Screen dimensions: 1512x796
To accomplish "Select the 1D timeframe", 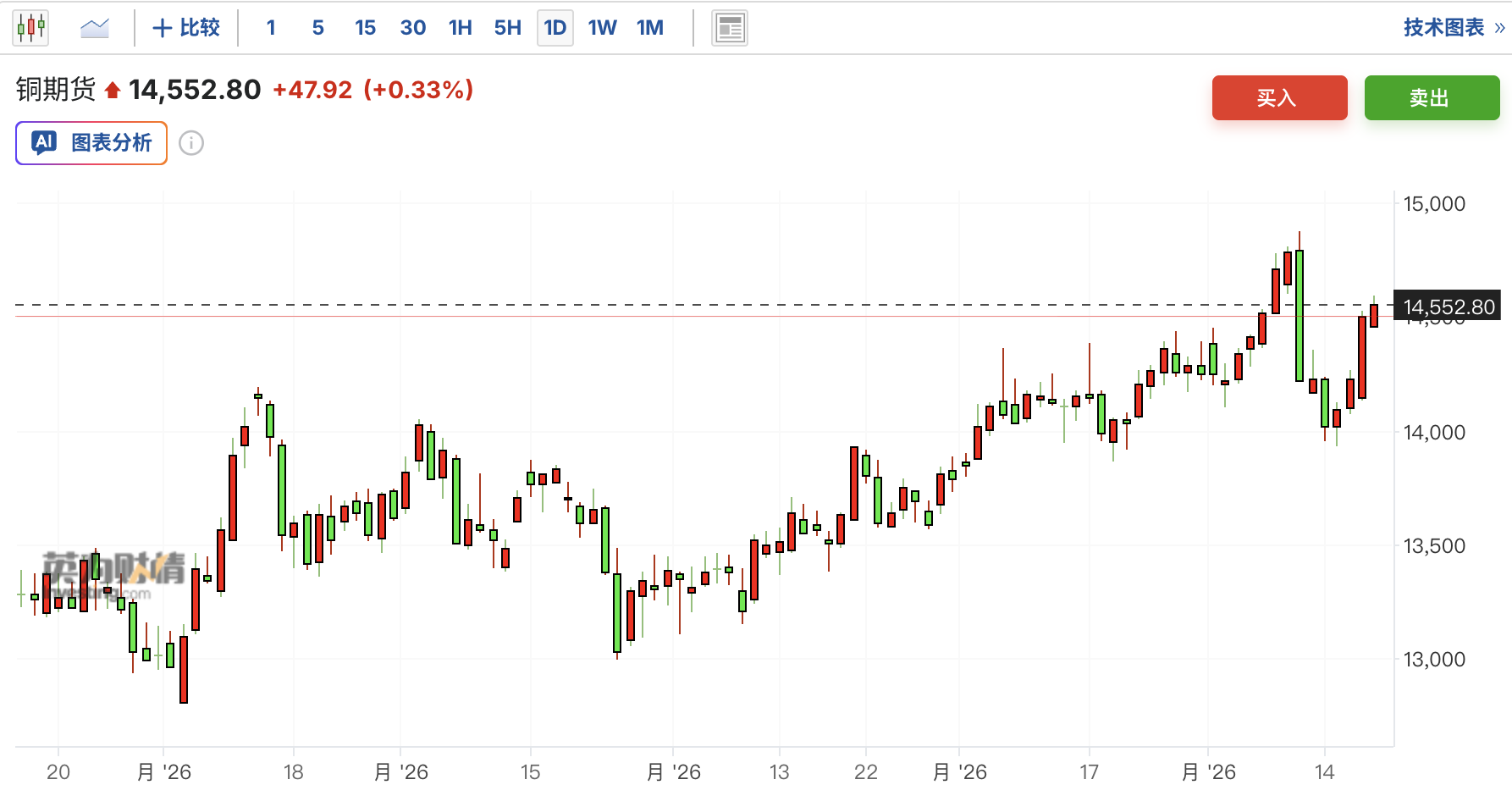I will (555, 28).
